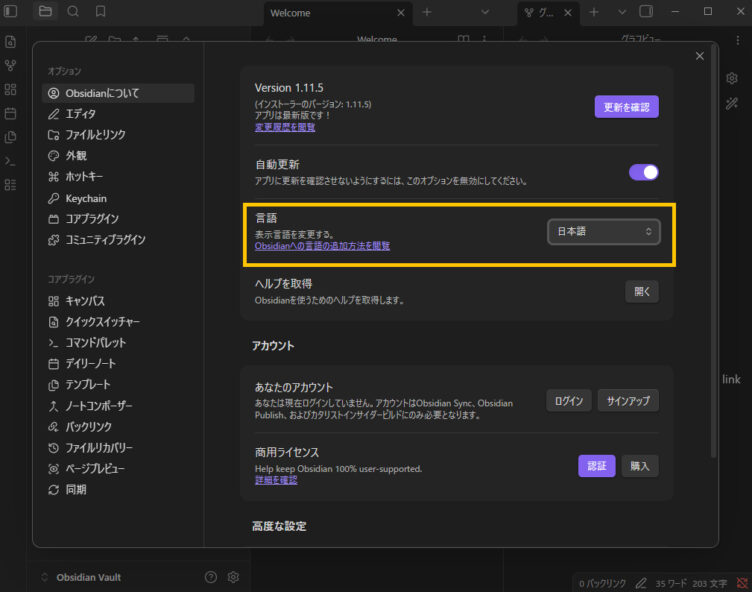The height and width of the screenshot is (592, 752).
Task: Close the settings dialog with the X
Action: [x=700, y=56]
